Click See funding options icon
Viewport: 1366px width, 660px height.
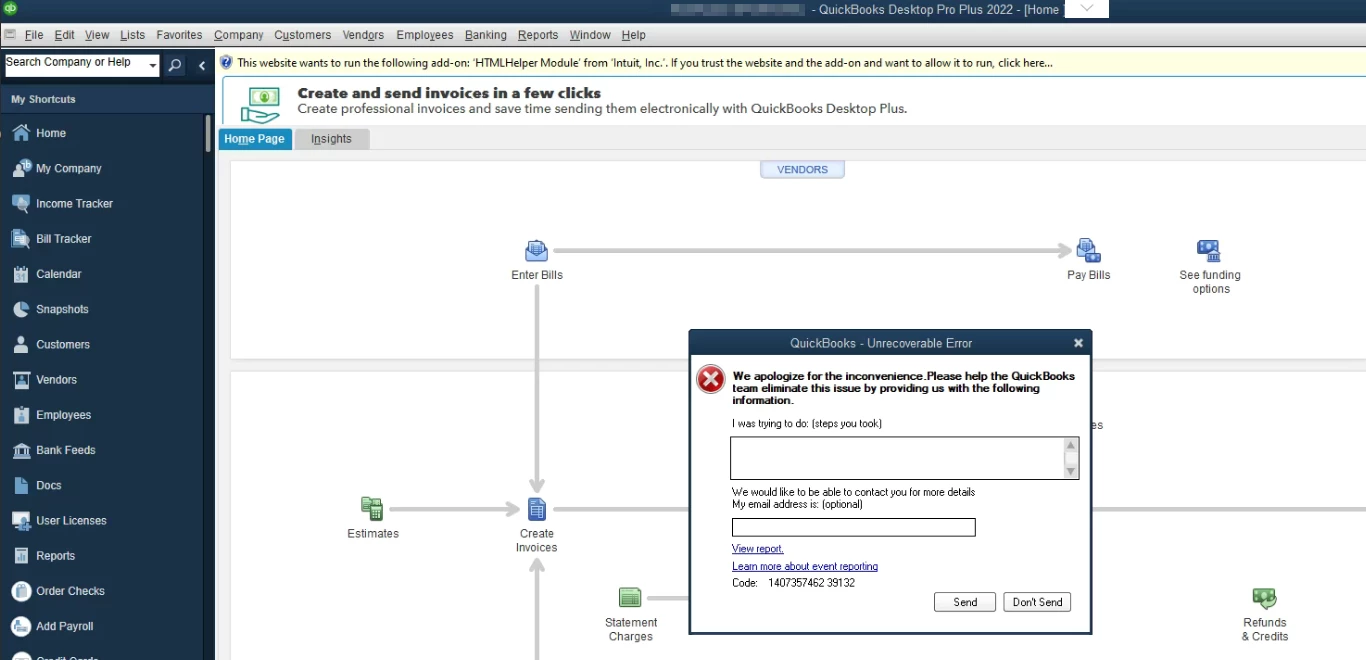pyautogui.click(x=1209, y=250)
